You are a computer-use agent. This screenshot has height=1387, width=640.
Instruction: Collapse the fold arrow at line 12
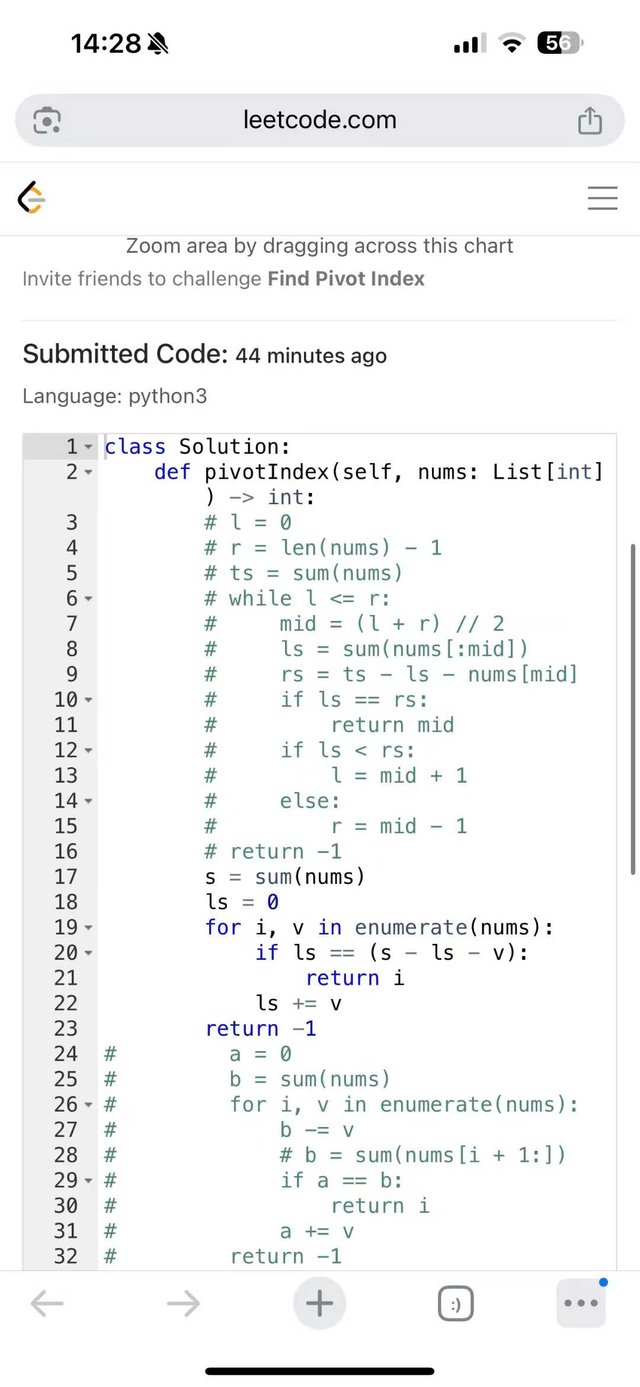point(88,750)
